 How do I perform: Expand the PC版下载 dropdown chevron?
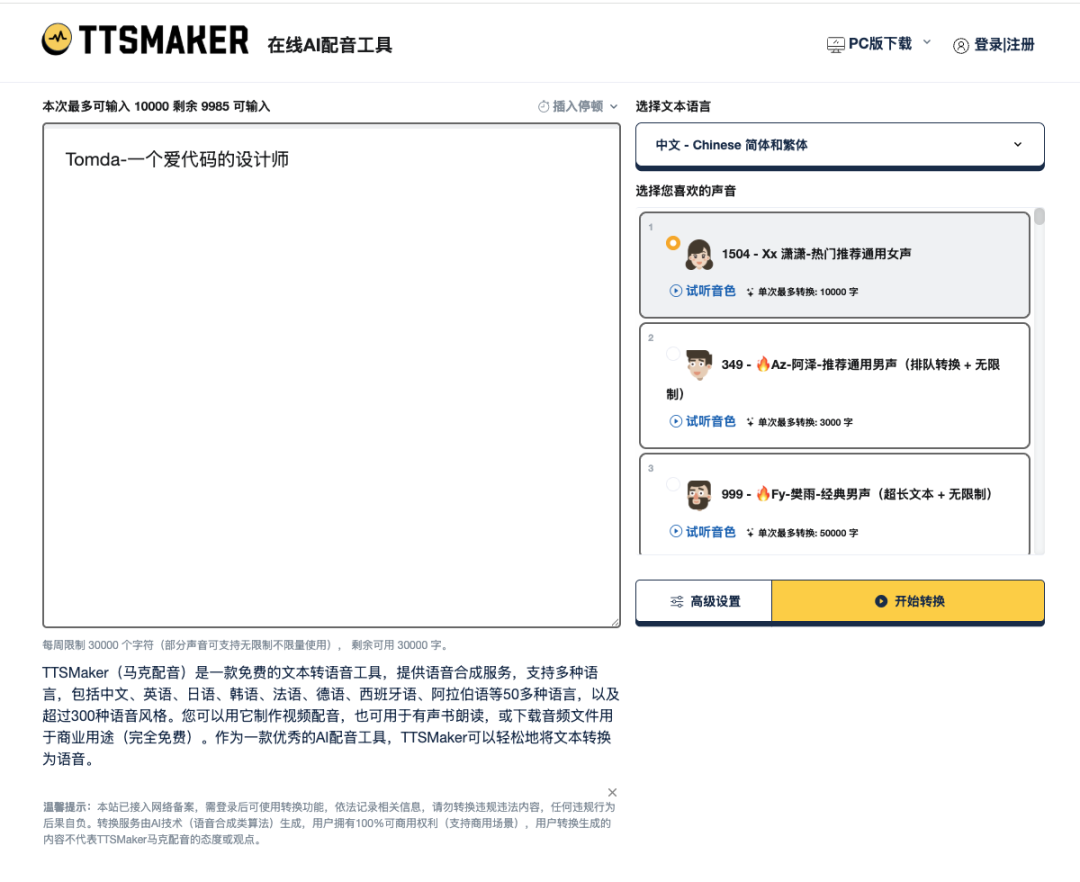tap(927, 42)
